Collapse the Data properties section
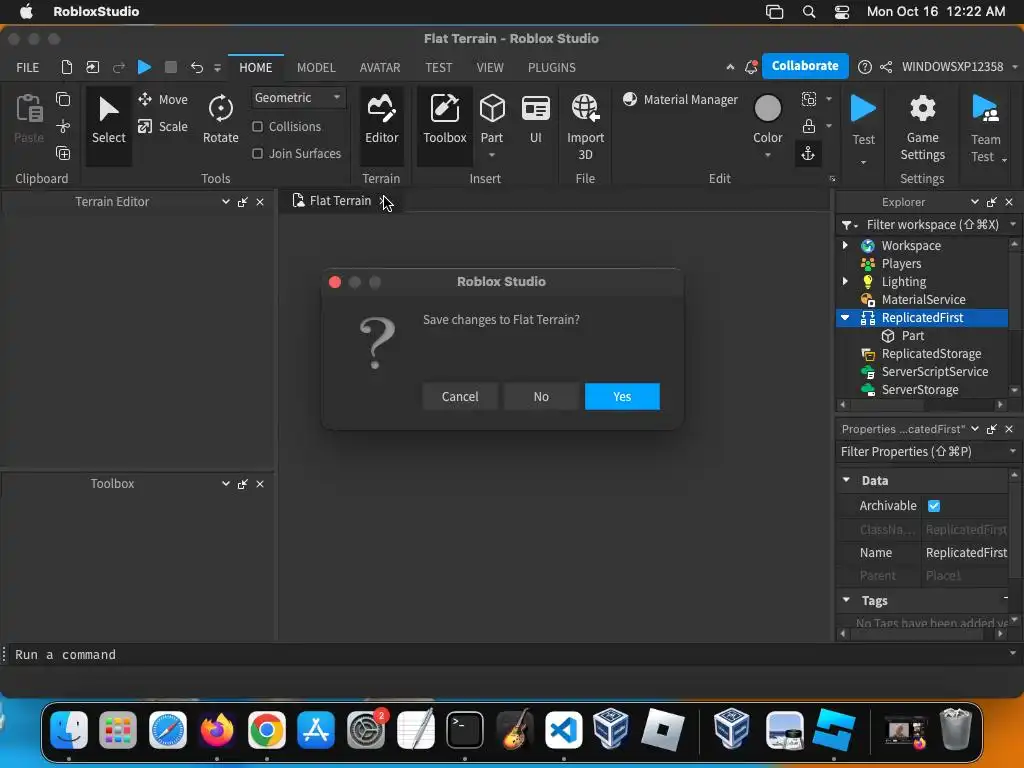 click(x=846, y=480)
